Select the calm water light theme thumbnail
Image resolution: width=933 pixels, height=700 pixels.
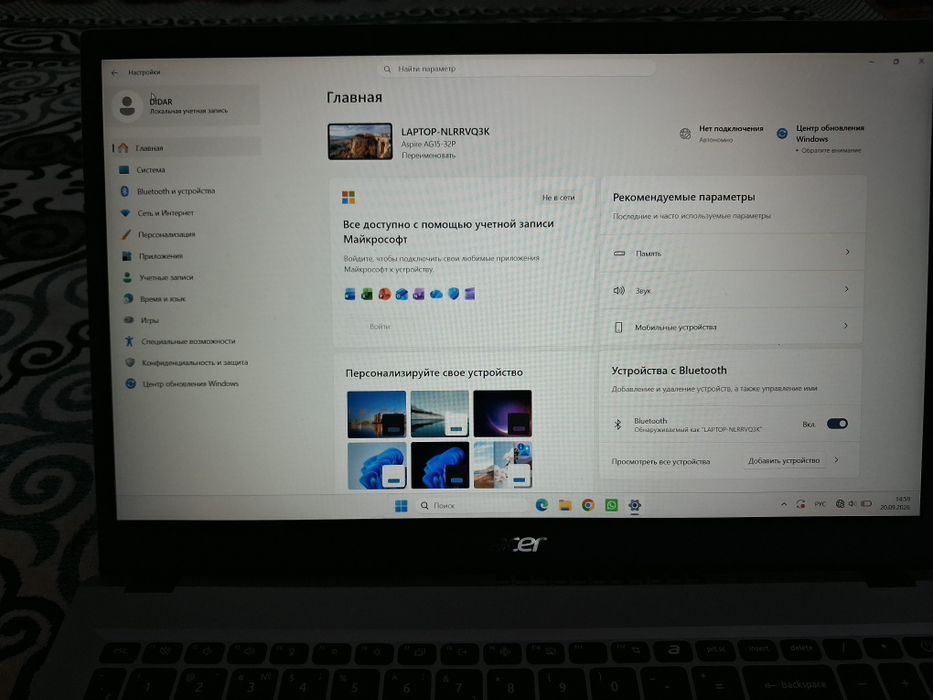440,414
